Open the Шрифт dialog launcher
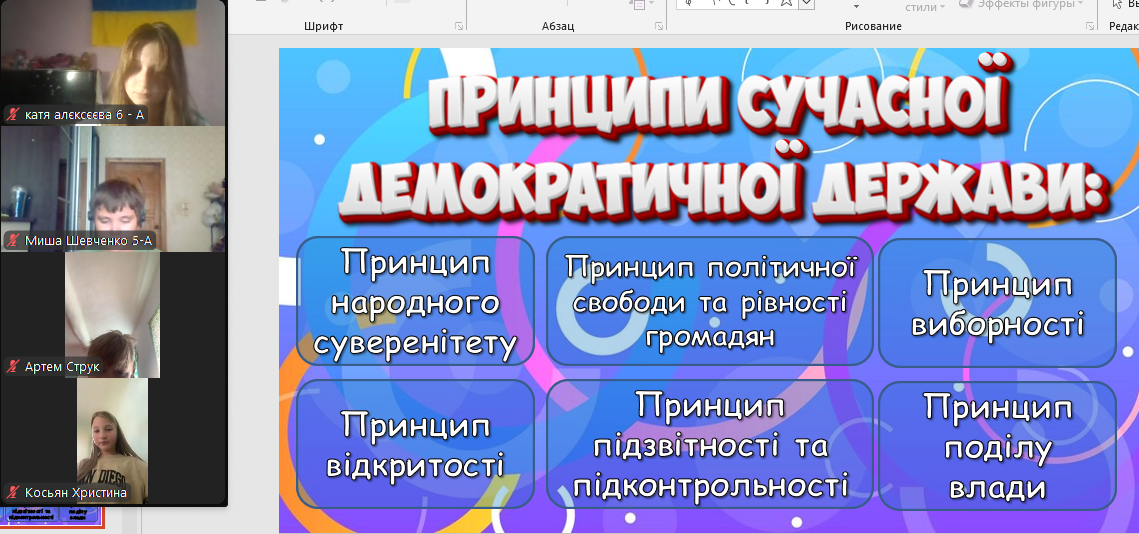 point(459,26)
